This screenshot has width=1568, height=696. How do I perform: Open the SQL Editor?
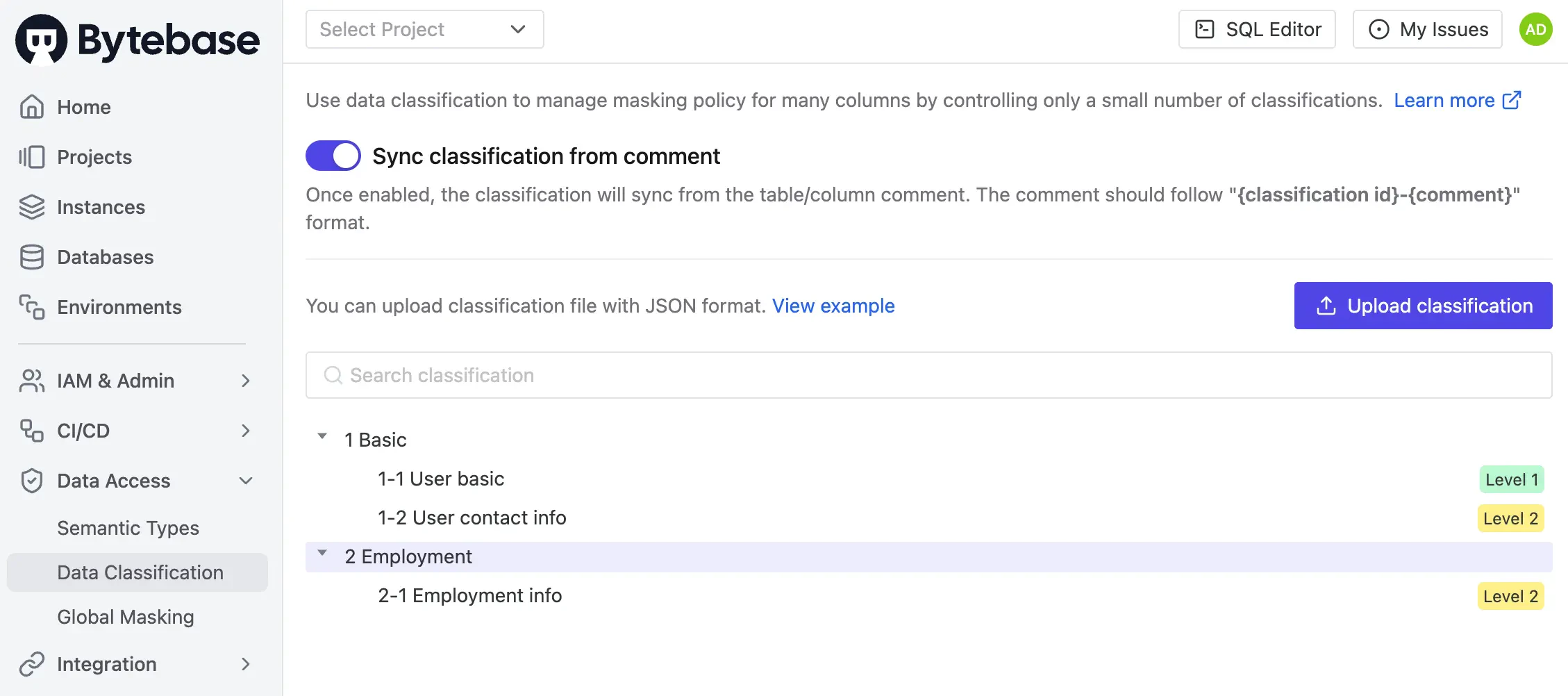(x=1257, y=29)
